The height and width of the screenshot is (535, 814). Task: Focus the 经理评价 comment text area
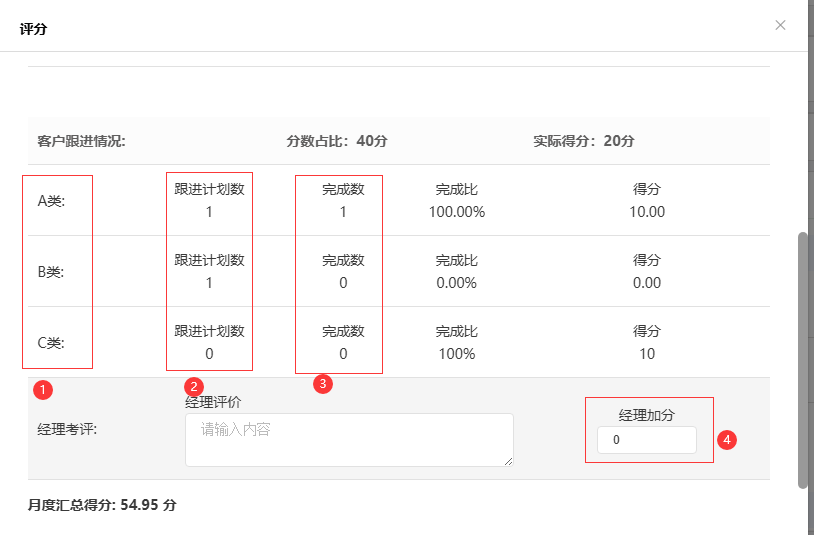tap(348, 439)
